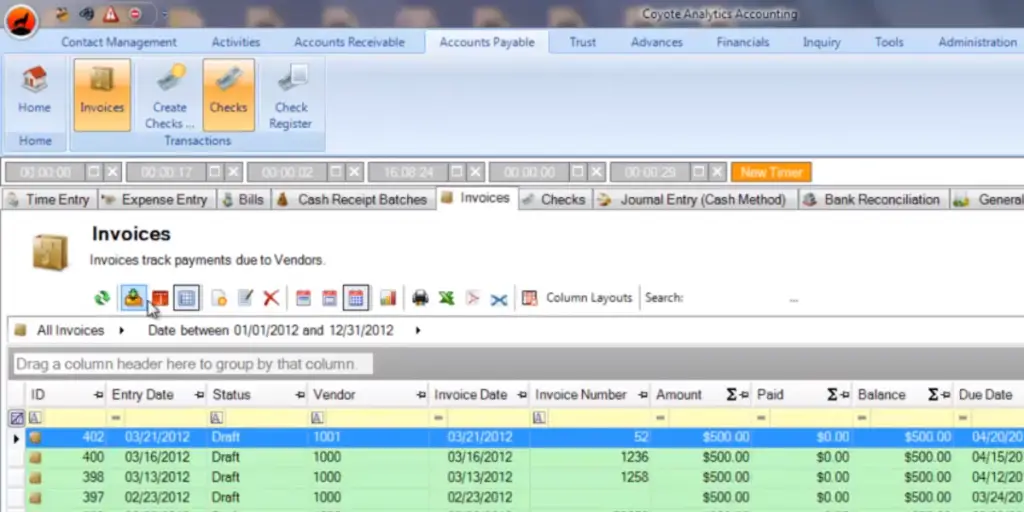Screen dimensions: 1024x512
Task: Open the Time Entry document tab
Action: pyautogui.click(x=50, y=200)
